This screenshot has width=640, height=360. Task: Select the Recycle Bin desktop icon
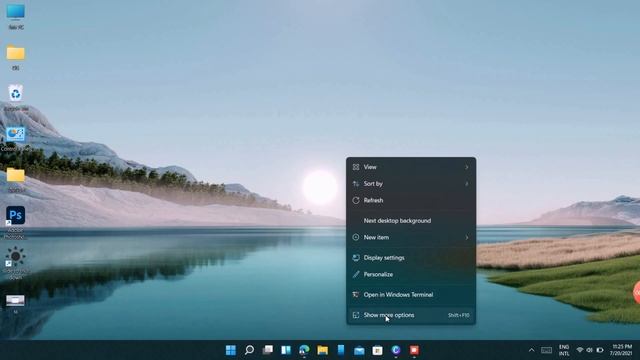tap(16, 97)
